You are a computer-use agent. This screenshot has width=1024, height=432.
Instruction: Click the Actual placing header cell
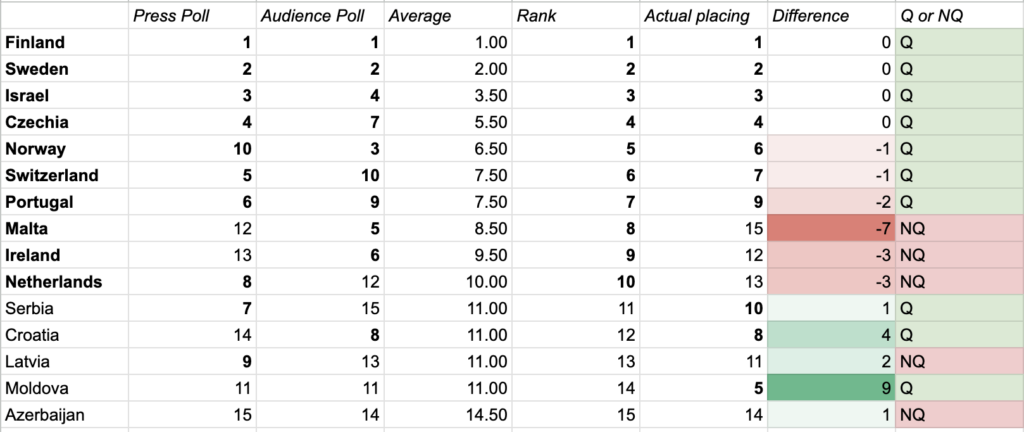click(704, 16)
